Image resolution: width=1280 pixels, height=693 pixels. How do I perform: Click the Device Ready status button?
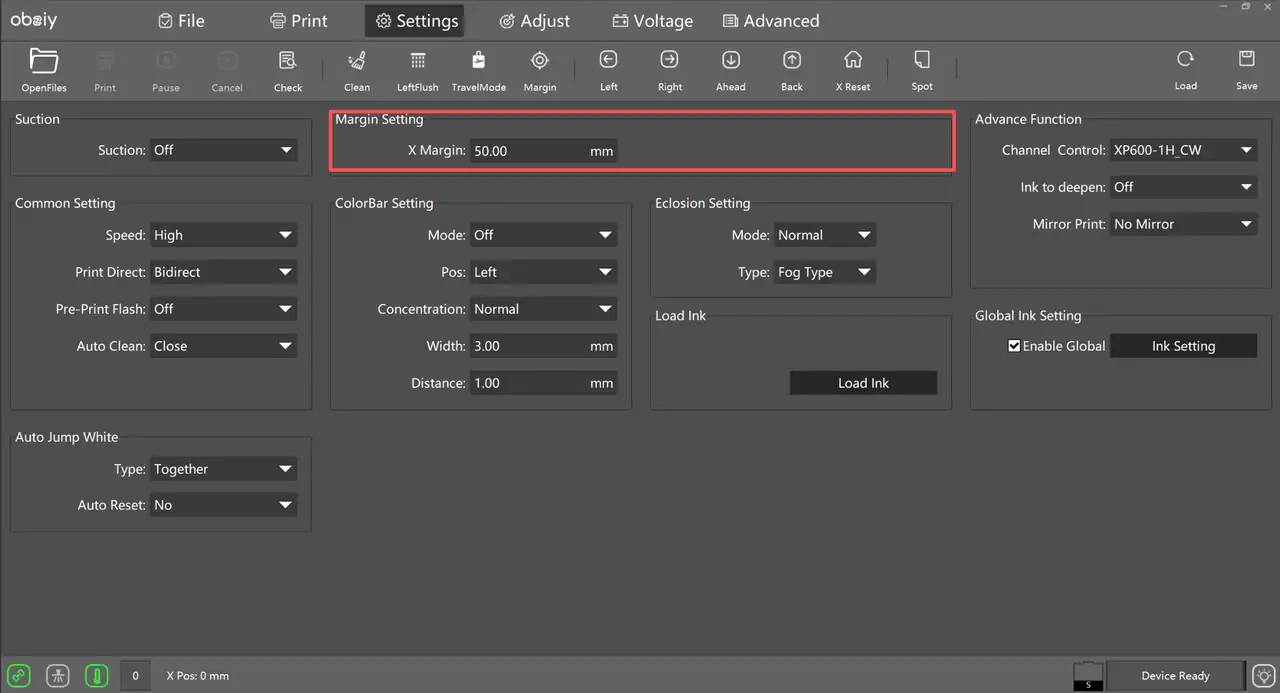click(x=1175, y=676)
